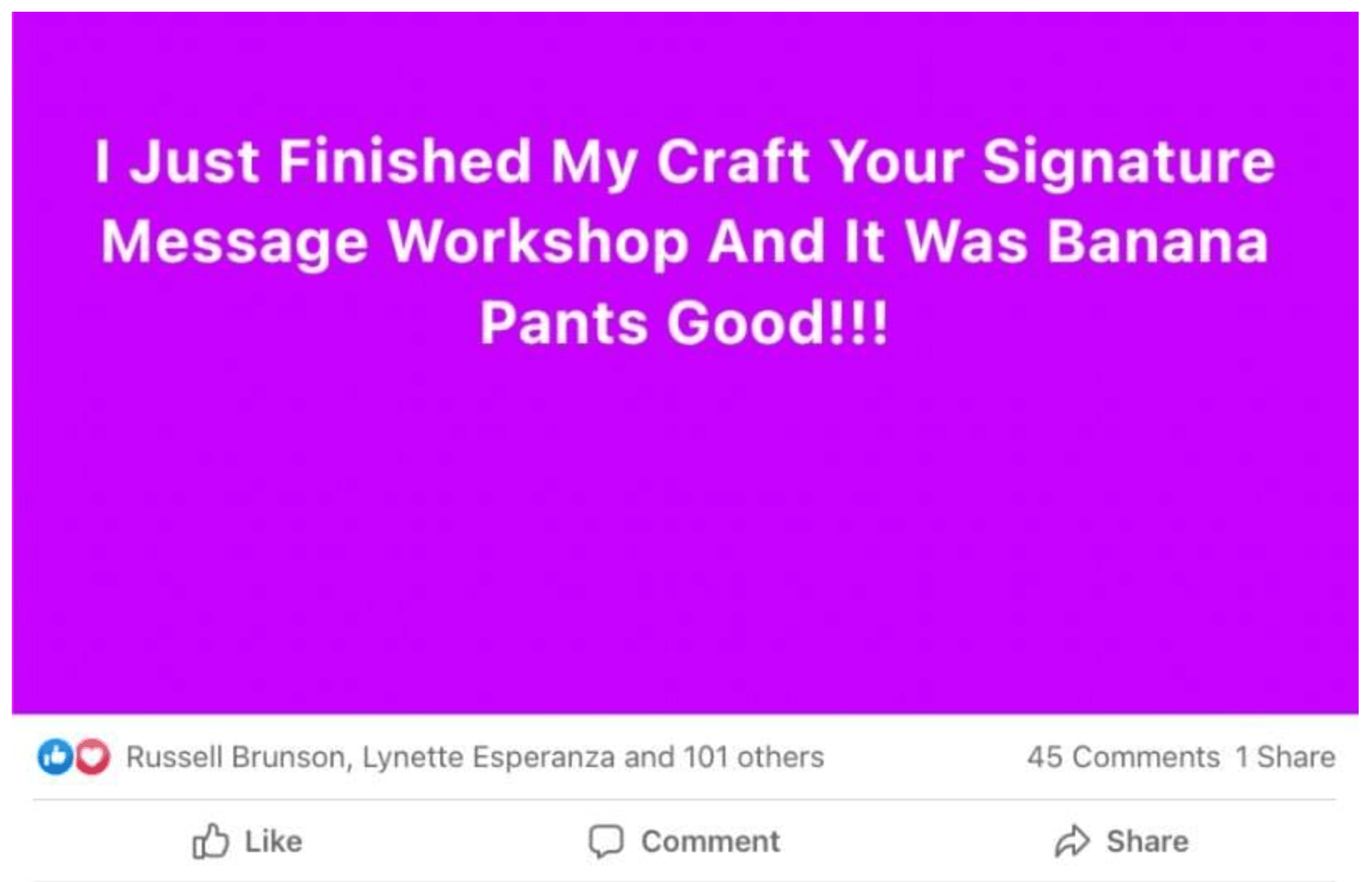Open Russell Brunson's name in reactions
The width and height of the screenshot is (1372, 882).
coord(235,757)
